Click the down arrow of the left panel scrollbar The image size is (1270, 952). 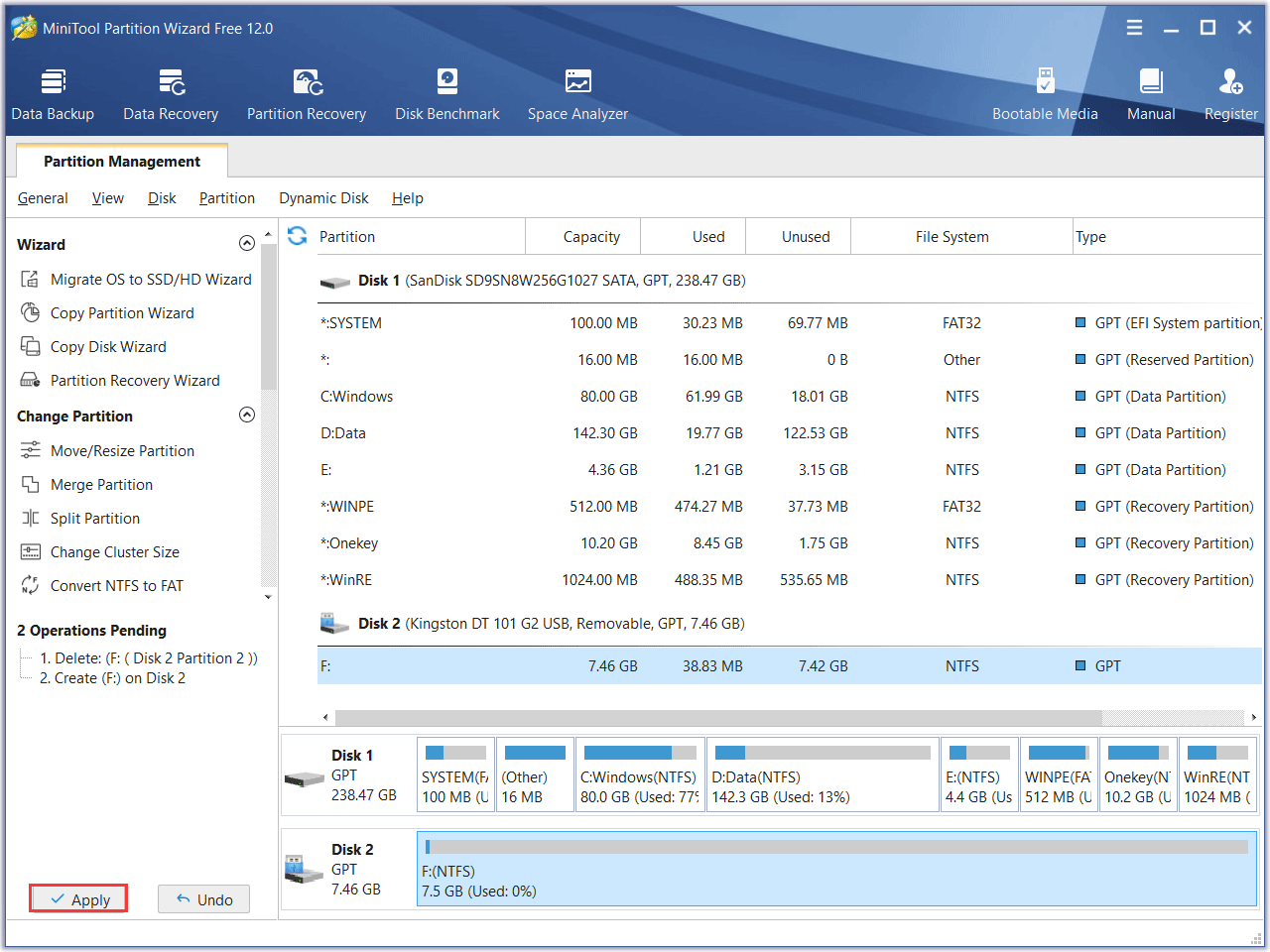[x=268, y=597]
